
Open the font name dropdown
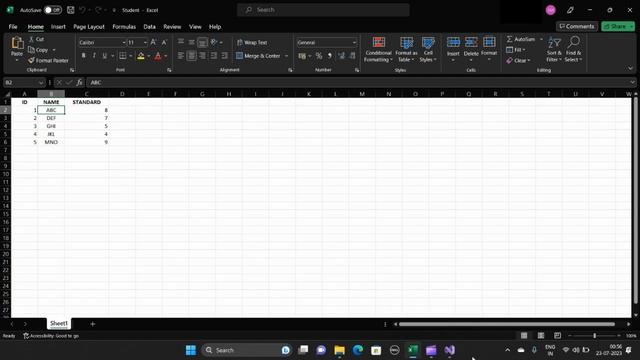tap(124, 42)
